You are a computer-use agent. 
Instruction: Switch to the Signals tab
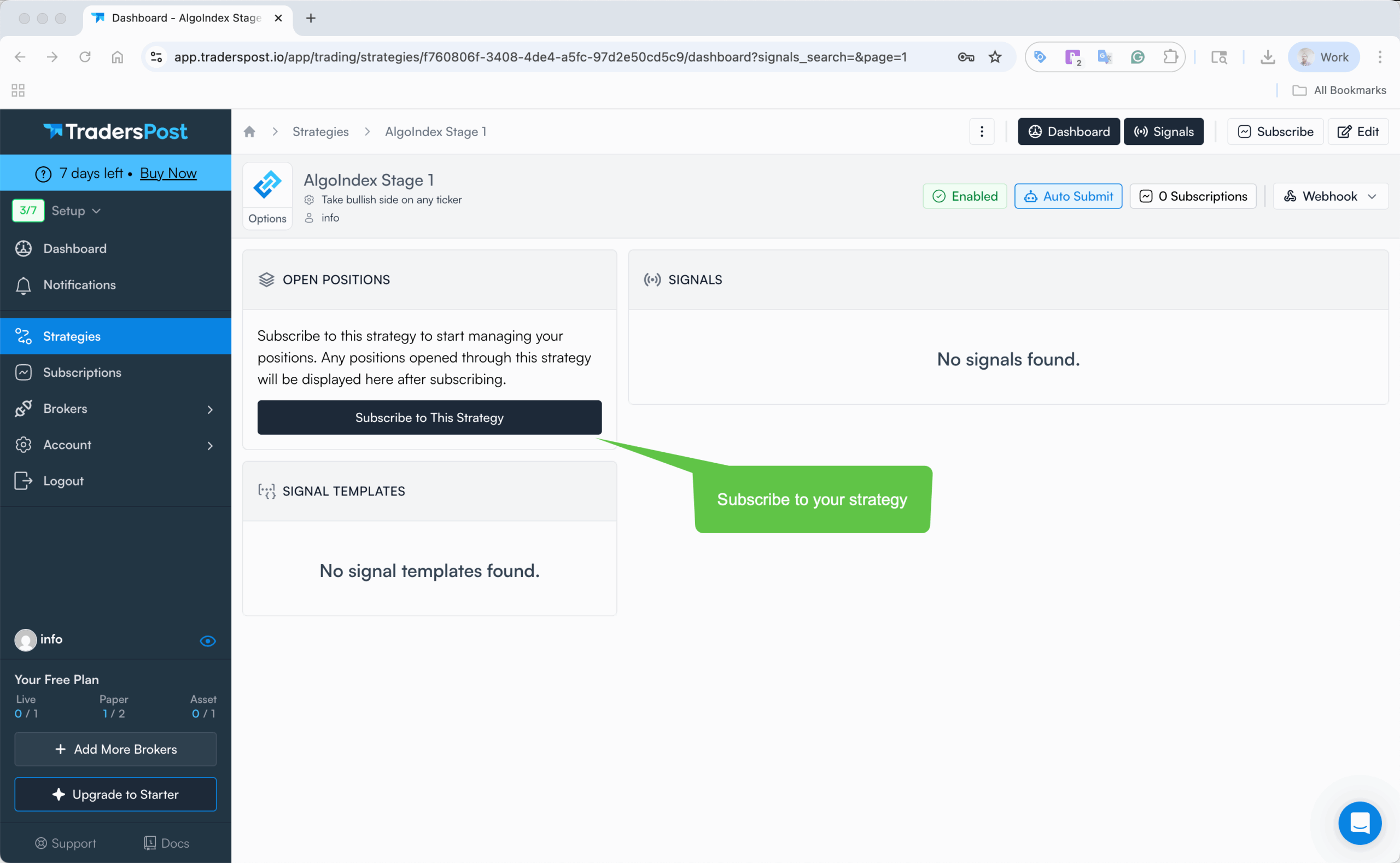(1163, 132)
